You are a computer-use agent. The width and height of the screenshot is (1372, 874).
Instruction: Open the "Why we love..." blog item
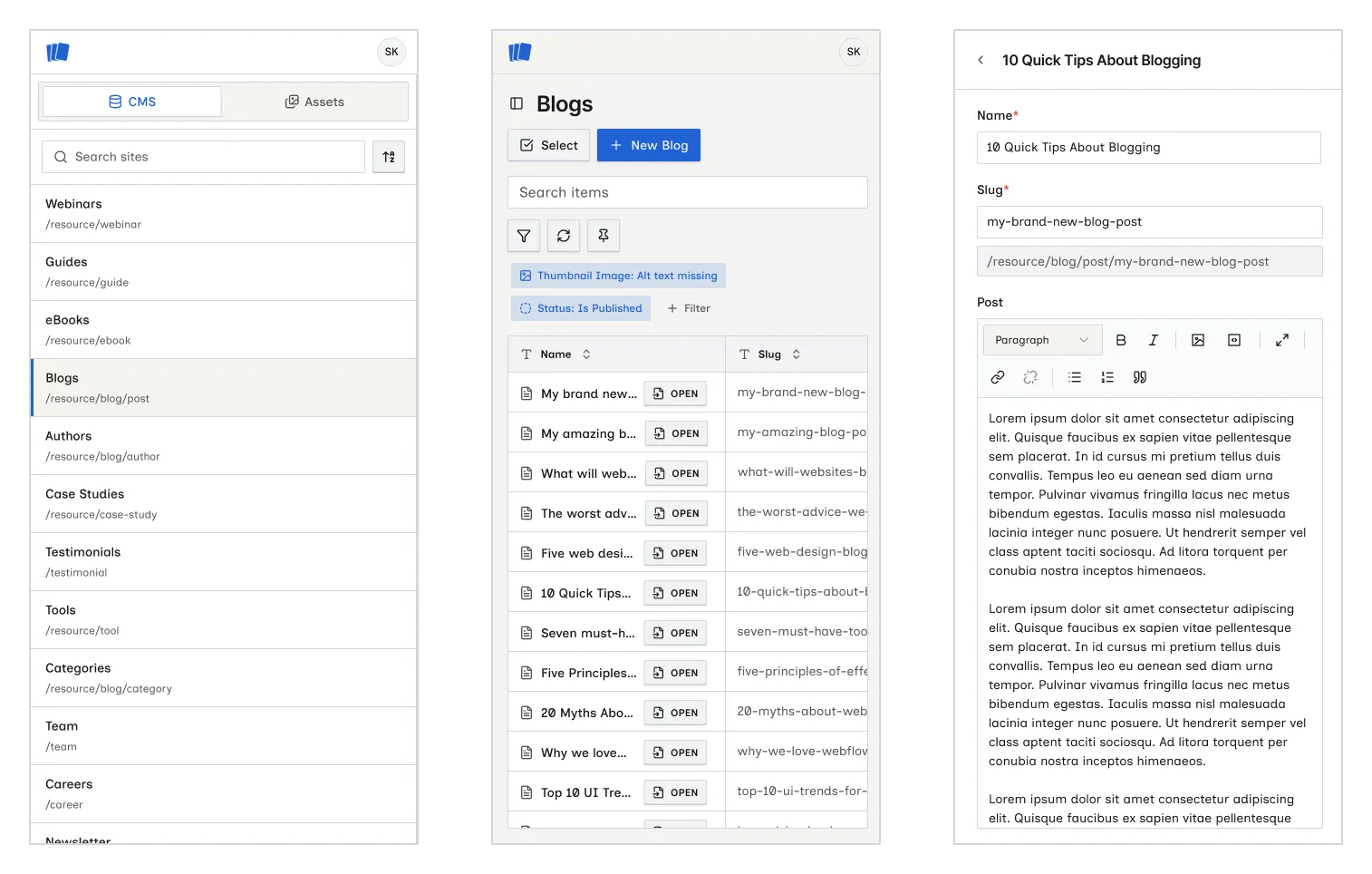675,753
